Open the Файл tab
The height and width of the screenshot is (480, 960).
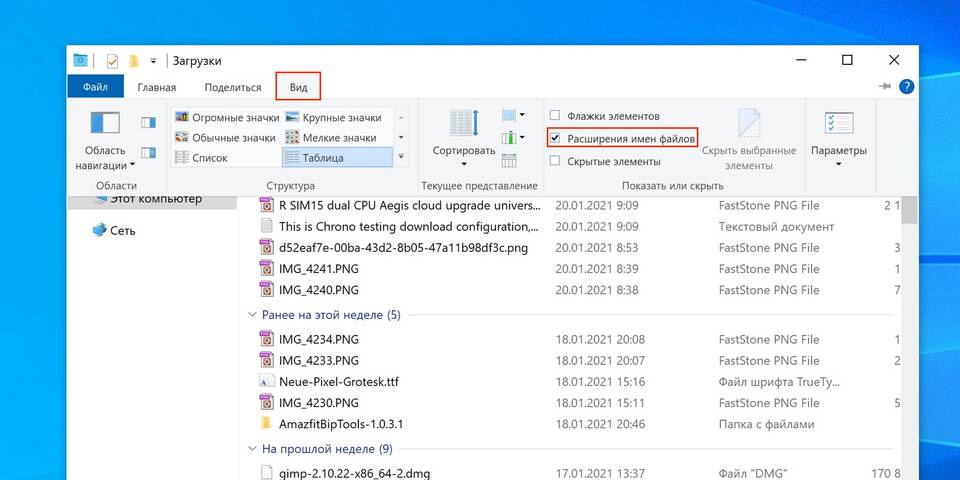tap(95, 87)
